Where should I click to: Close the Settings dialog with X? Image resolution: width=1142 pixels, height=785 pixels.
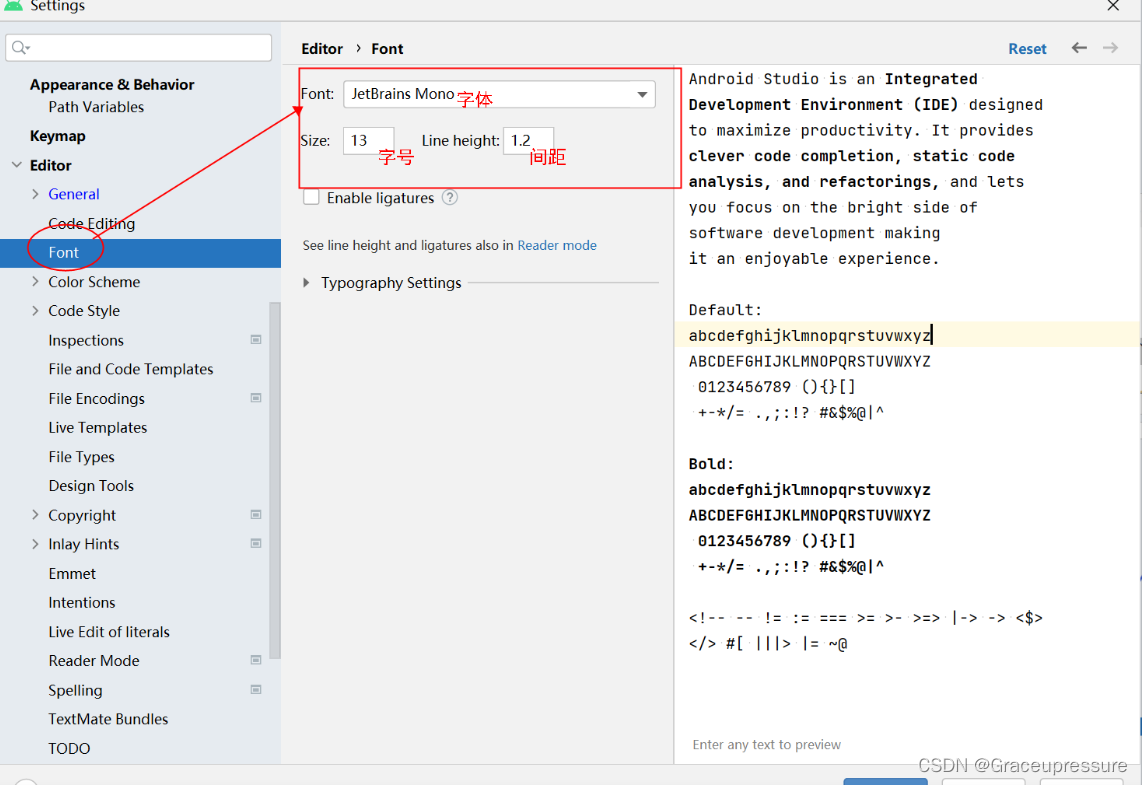pos(1113,6)
